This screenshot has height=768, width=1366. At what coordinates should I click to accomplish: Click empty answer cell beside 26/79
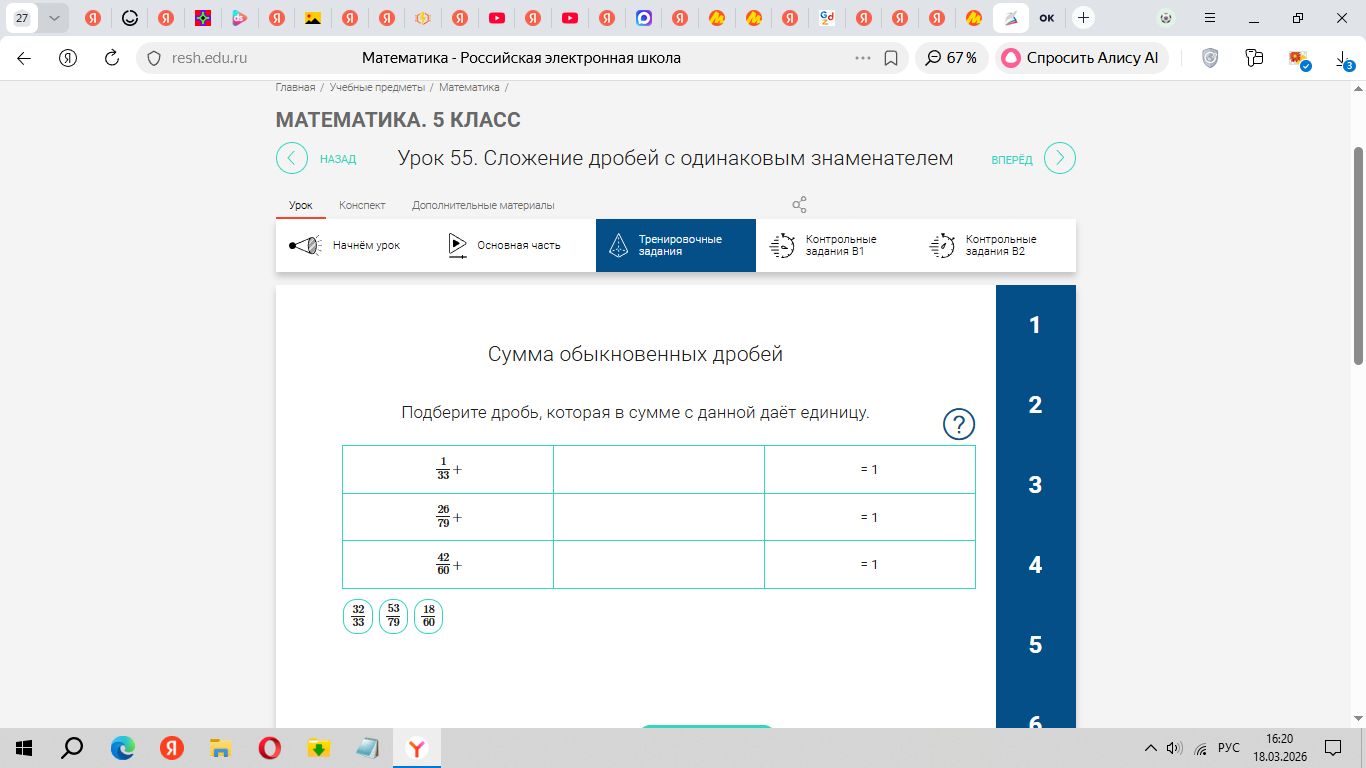658,517
